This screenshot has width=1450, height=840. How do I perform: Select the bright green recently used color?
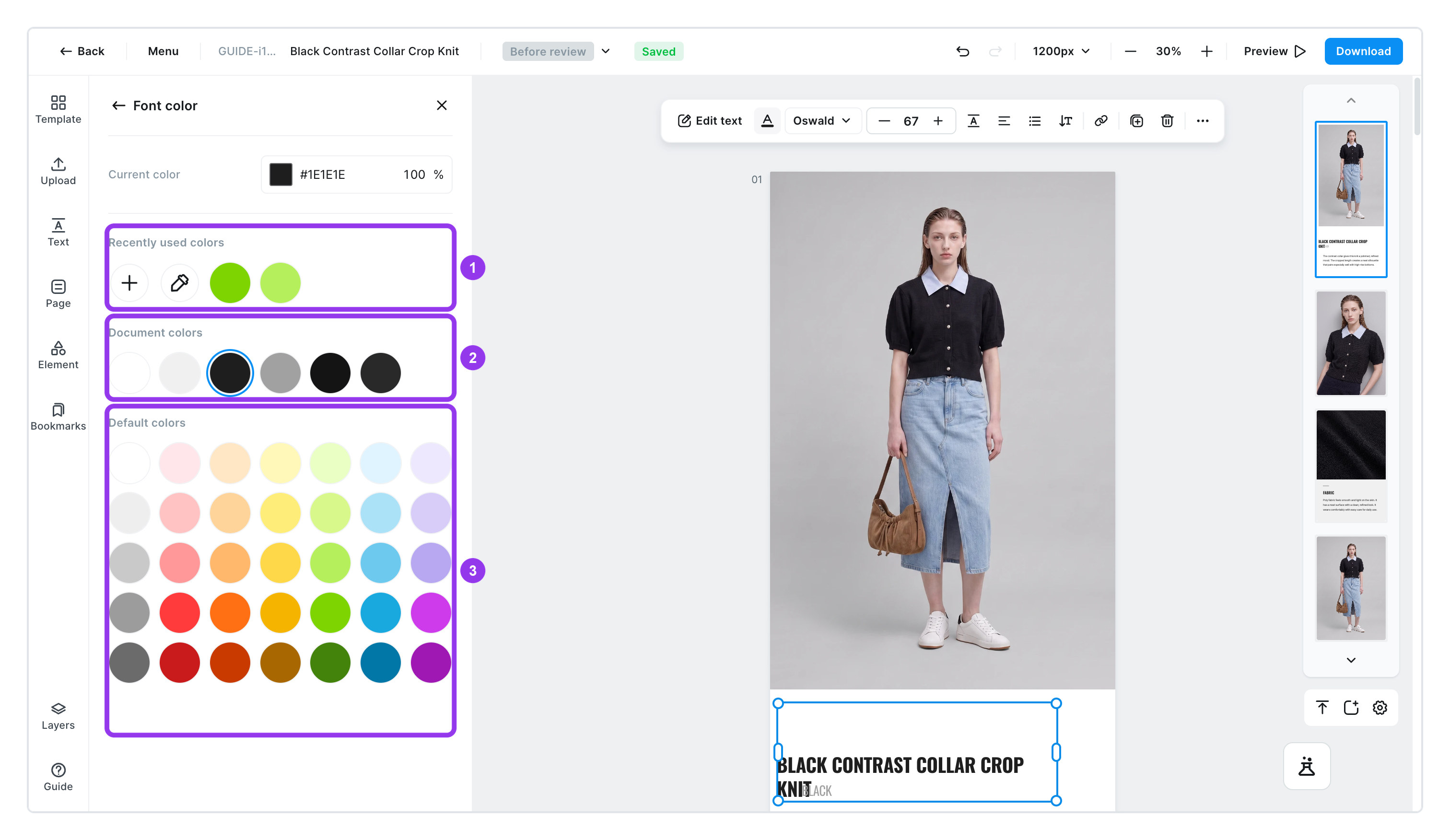point(230,282)
